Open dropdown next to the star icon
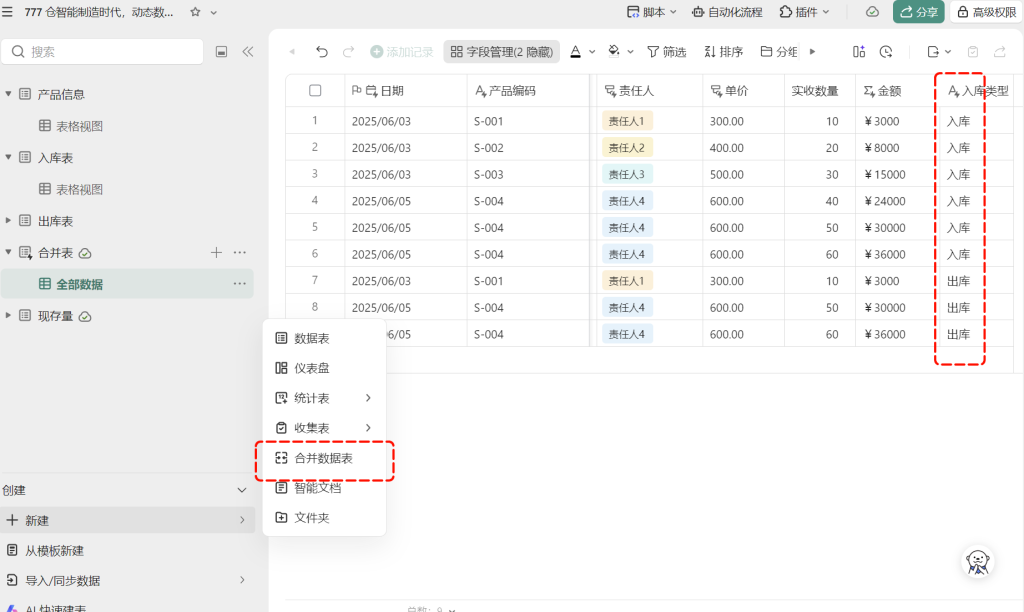 [x=214, y=12]
